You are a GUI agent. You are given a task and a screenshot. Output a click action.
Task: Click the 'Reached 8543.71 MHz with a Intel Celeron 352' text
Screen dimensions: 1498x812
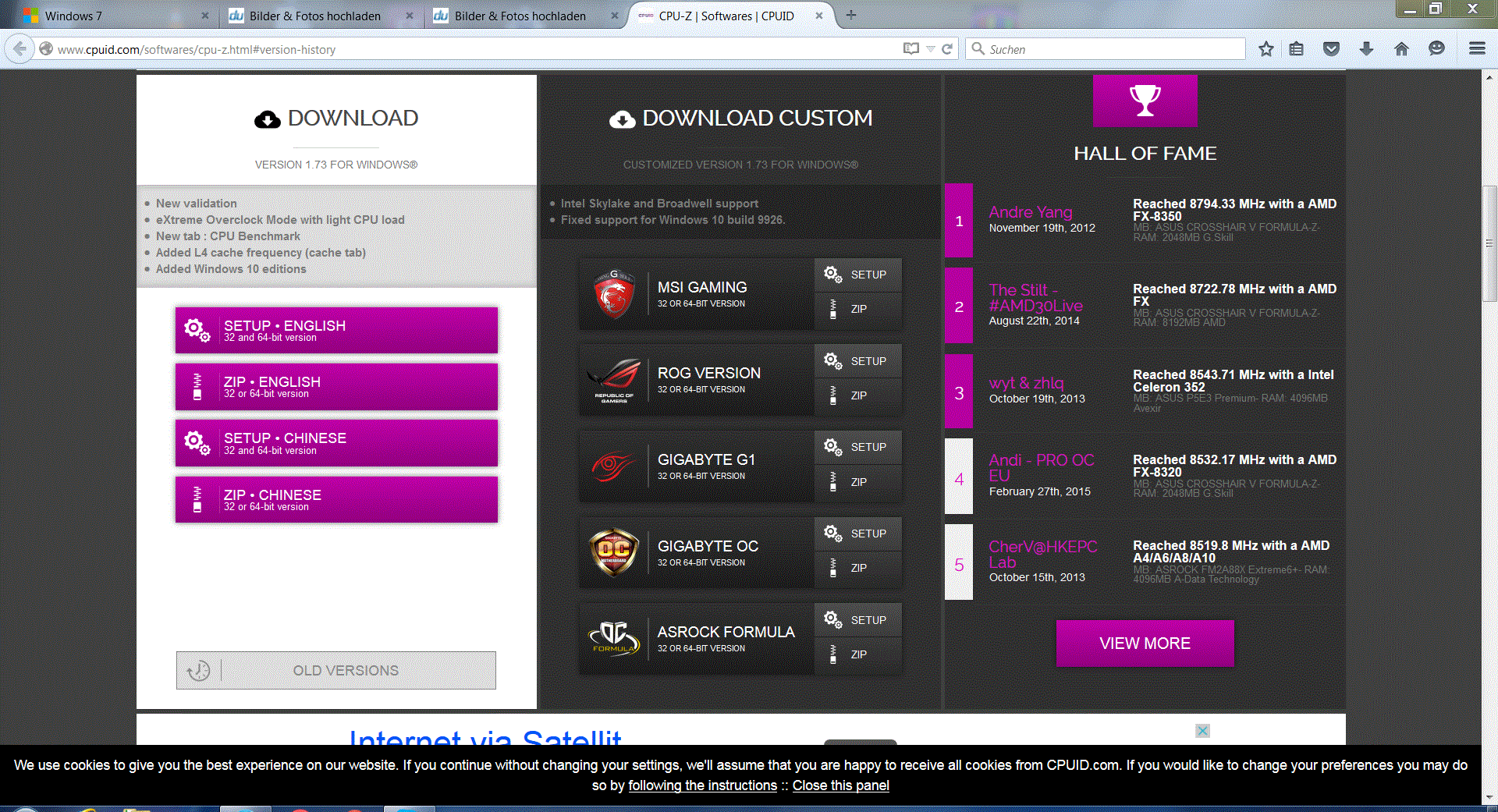(x=1234, y=381)
